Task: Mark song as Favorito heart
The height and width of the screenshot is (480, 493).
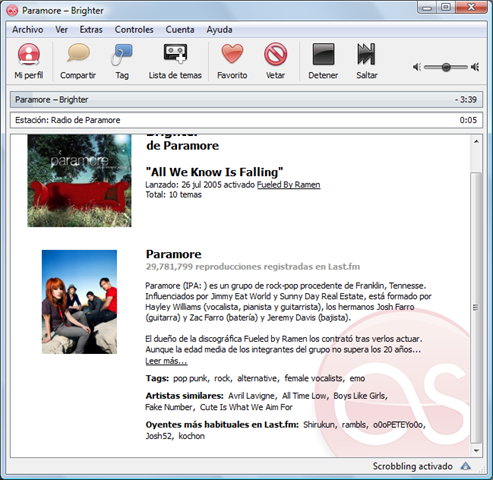Action: point(232,54)
